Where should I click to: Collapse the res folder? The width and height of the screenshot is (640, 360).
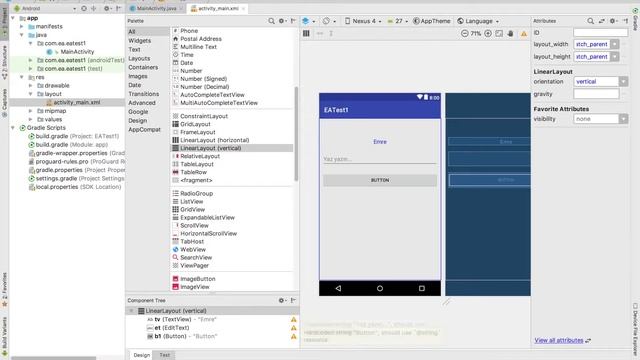click(22, 77)
